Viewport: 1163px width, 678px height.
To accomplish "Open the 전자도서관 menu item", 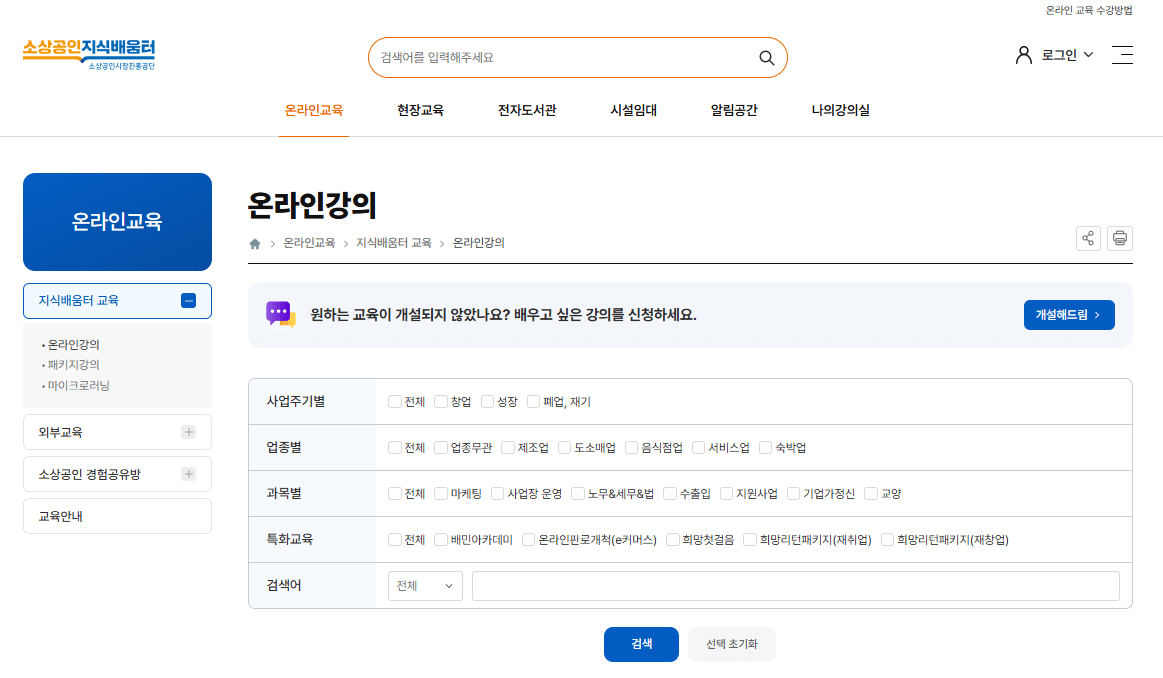I will (x=527, y=111).
